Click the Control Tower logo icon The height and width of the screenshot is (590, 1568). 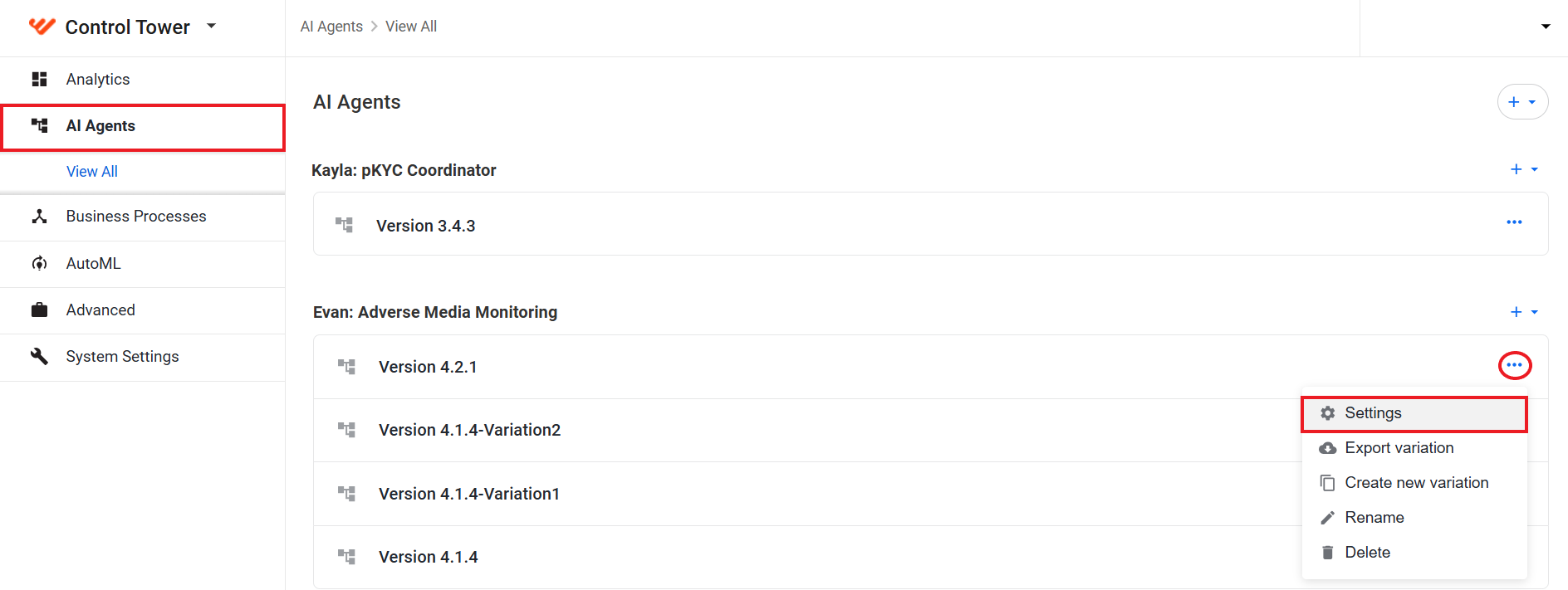pos(42,27)
